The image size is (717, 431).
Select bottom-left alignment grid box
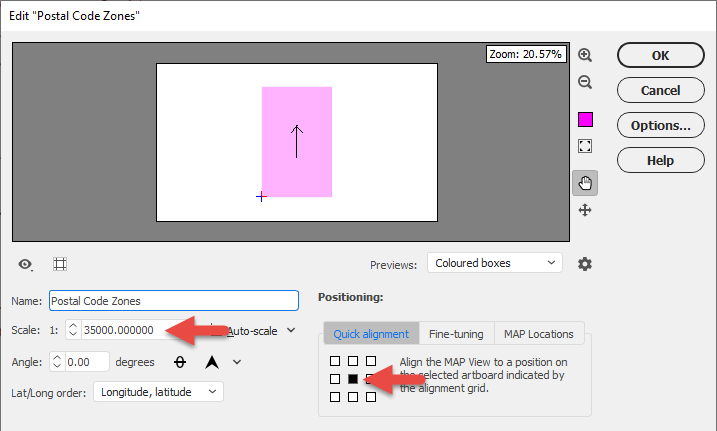tap(335, 397)
